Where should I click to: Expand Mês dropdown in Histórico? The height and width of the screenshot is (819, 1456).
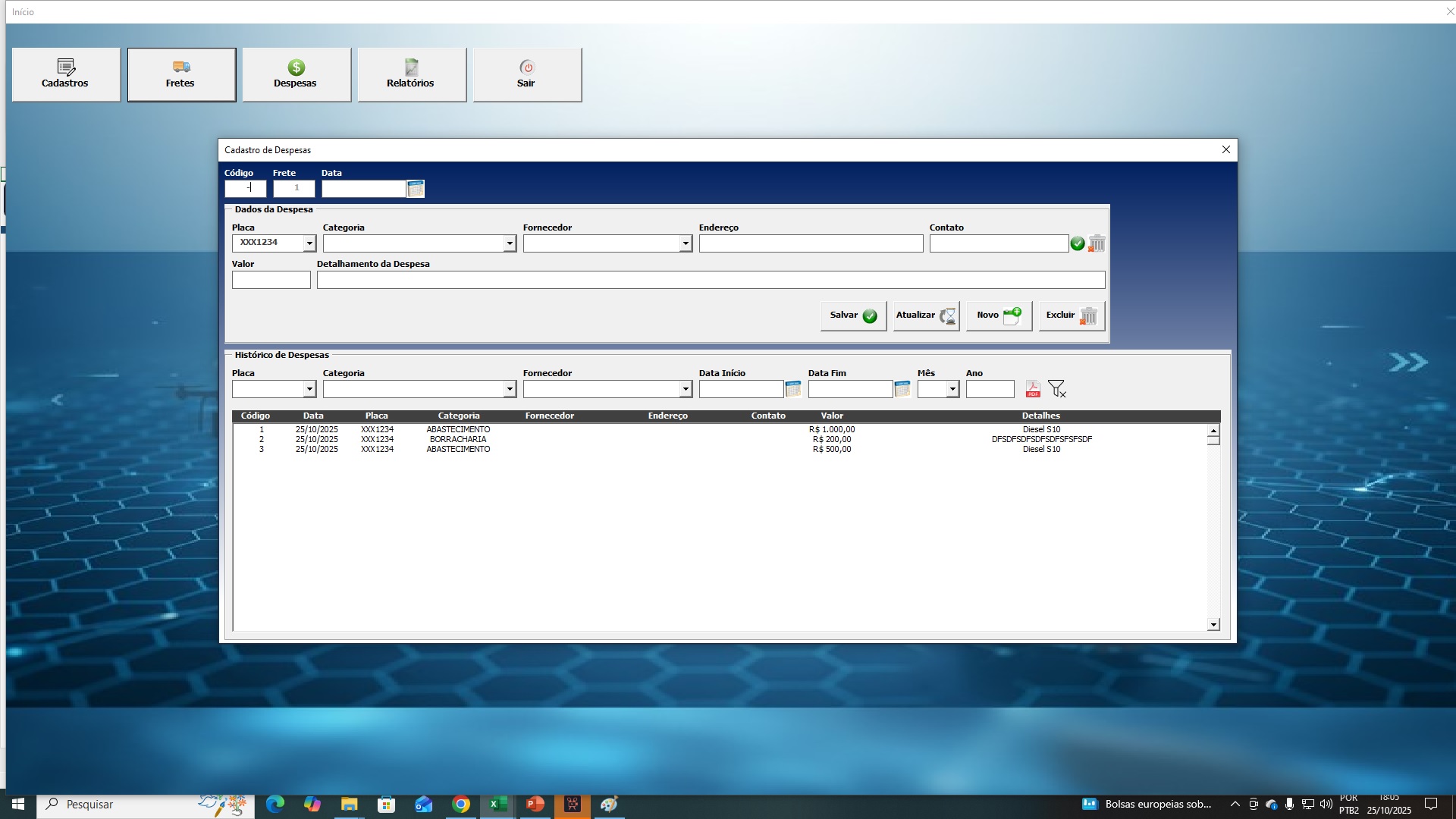952,389
